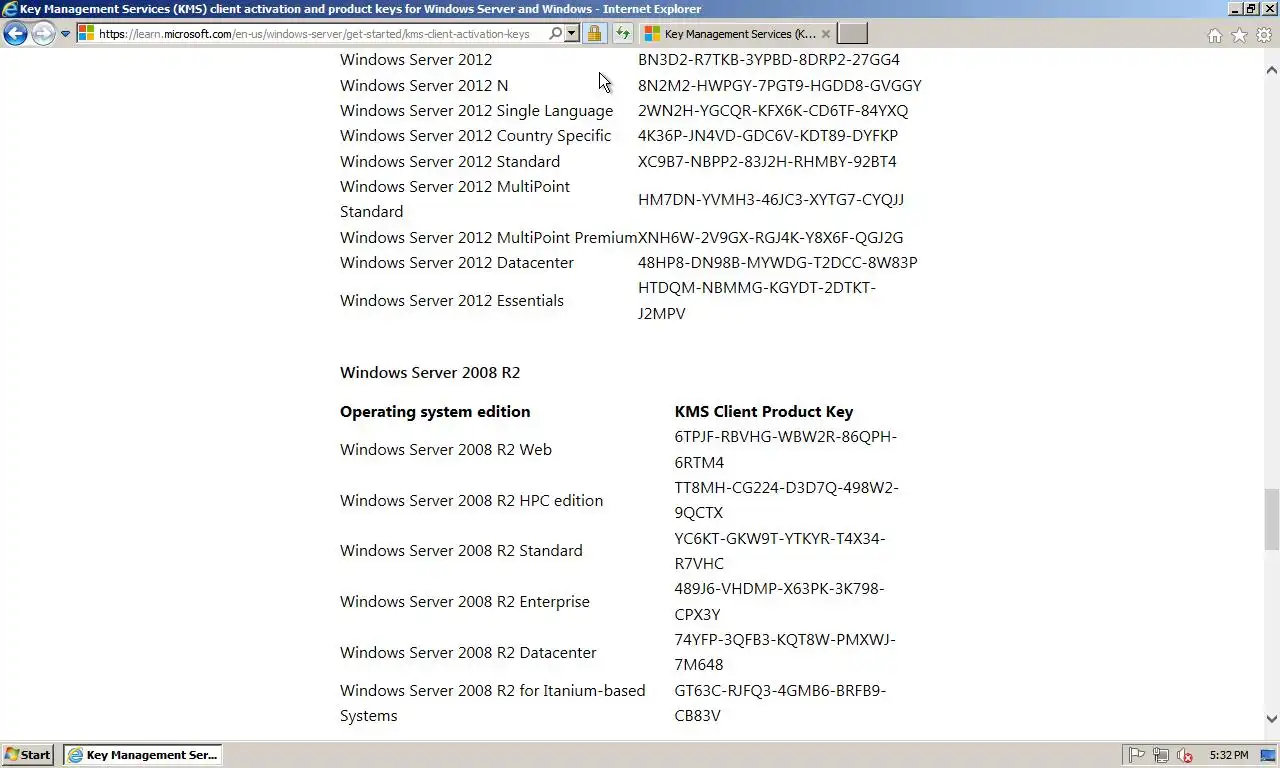Screen dimensions: 1280x768
Task: Click the Windows Server 2008 R2 Web label
Action: click(446, 450)
